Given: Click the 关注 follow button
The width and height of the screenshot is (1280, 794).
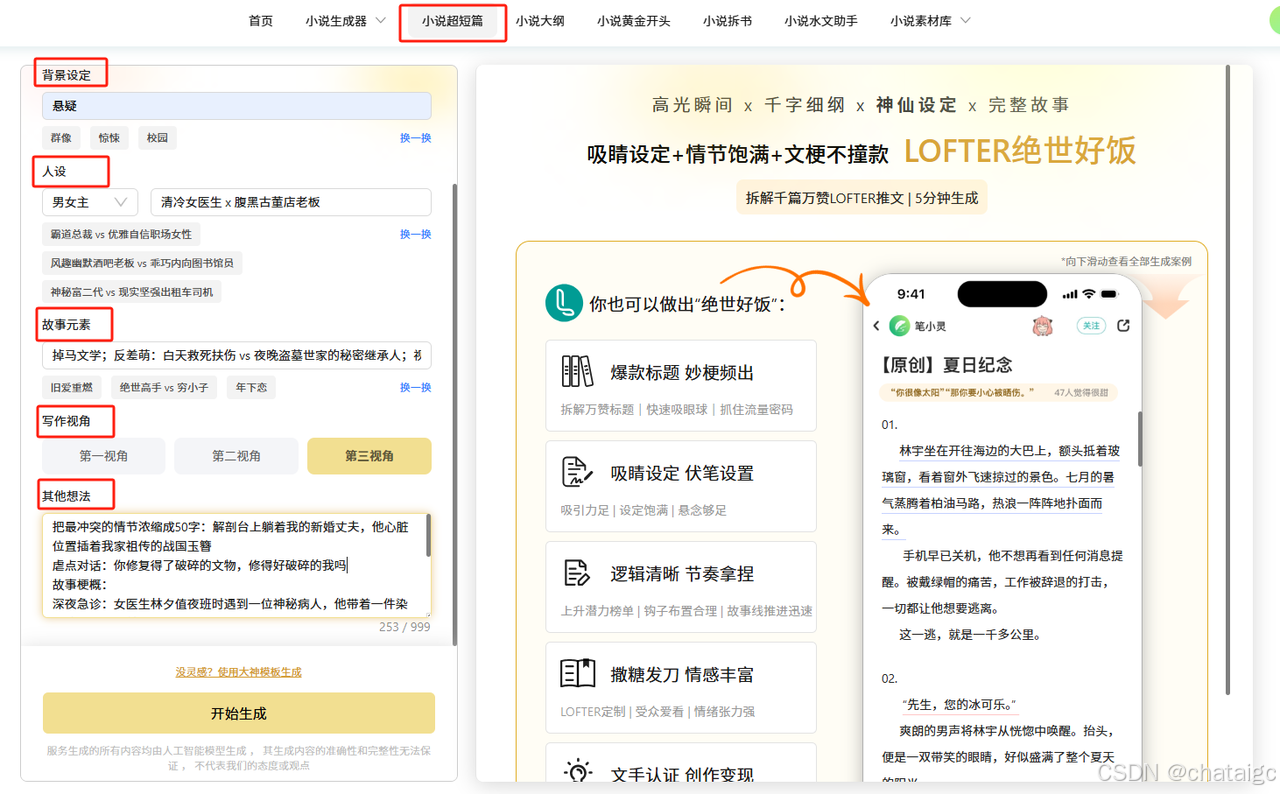Looking at the screenshot, I should click(x=1090, y=326).
